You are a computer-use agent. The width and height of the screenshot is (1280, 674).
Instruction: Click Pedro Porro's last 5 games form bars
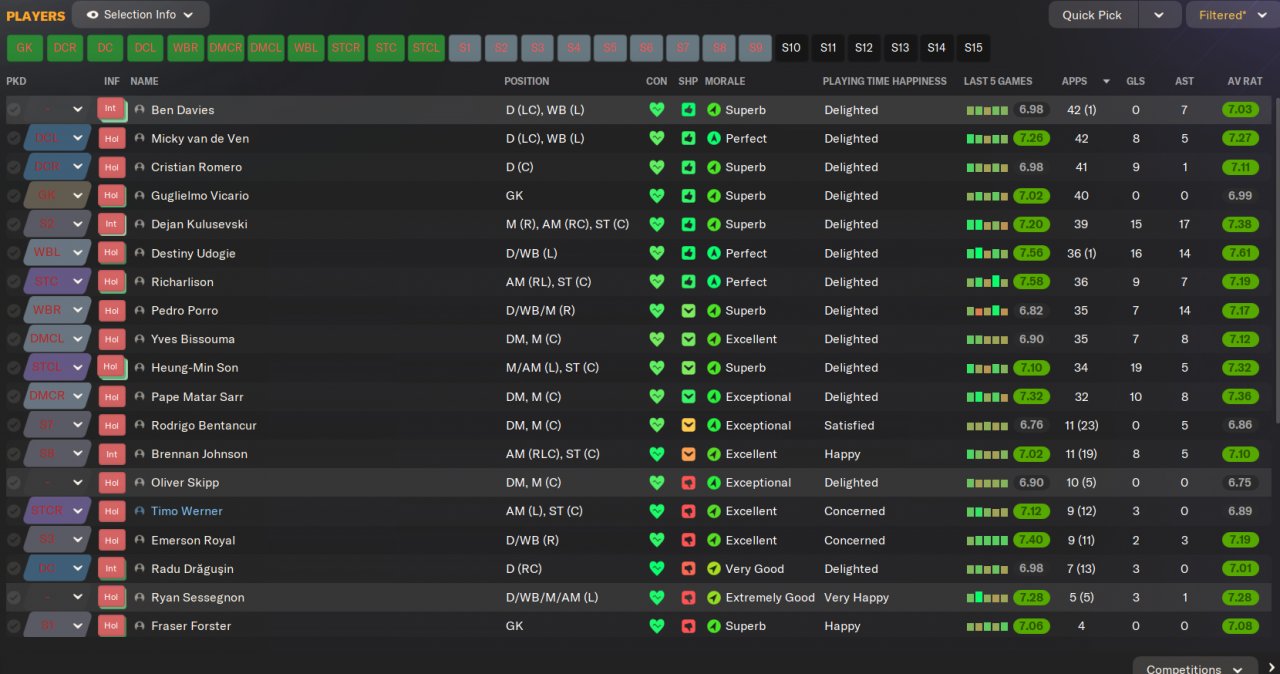987,311
